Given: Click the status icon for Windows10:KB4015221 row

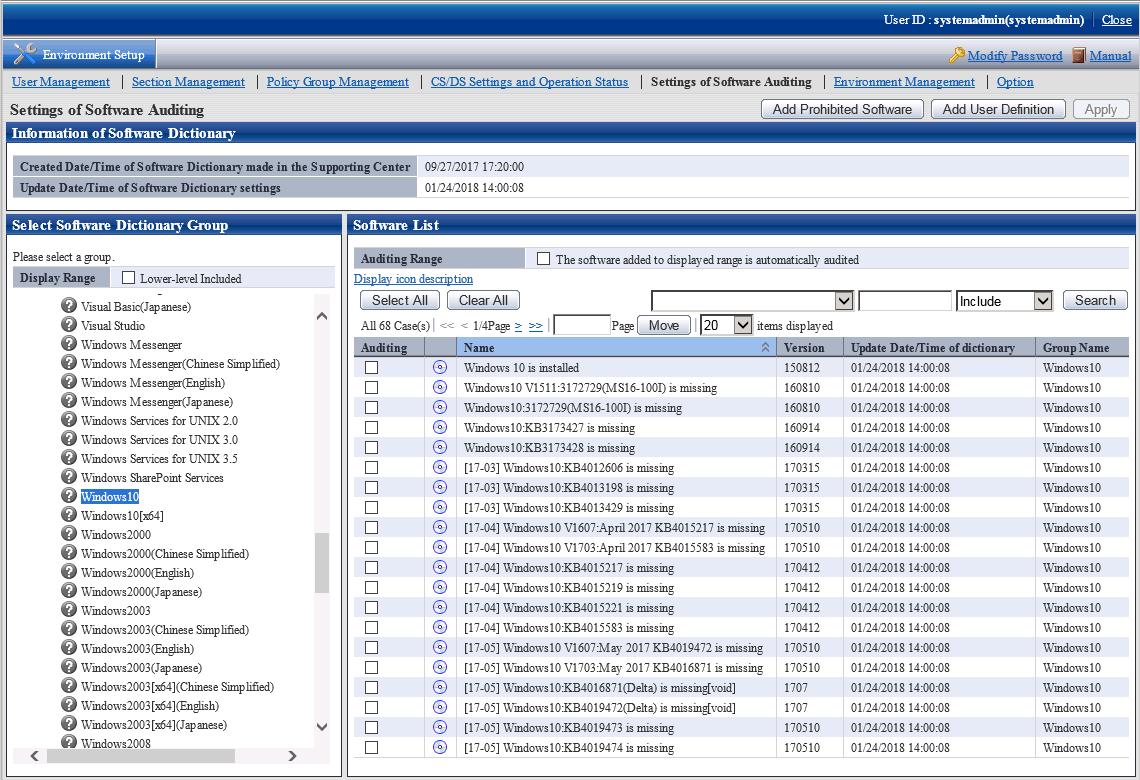Looking at the screenshot, I should pyautogui.click(x=440, y=607).
